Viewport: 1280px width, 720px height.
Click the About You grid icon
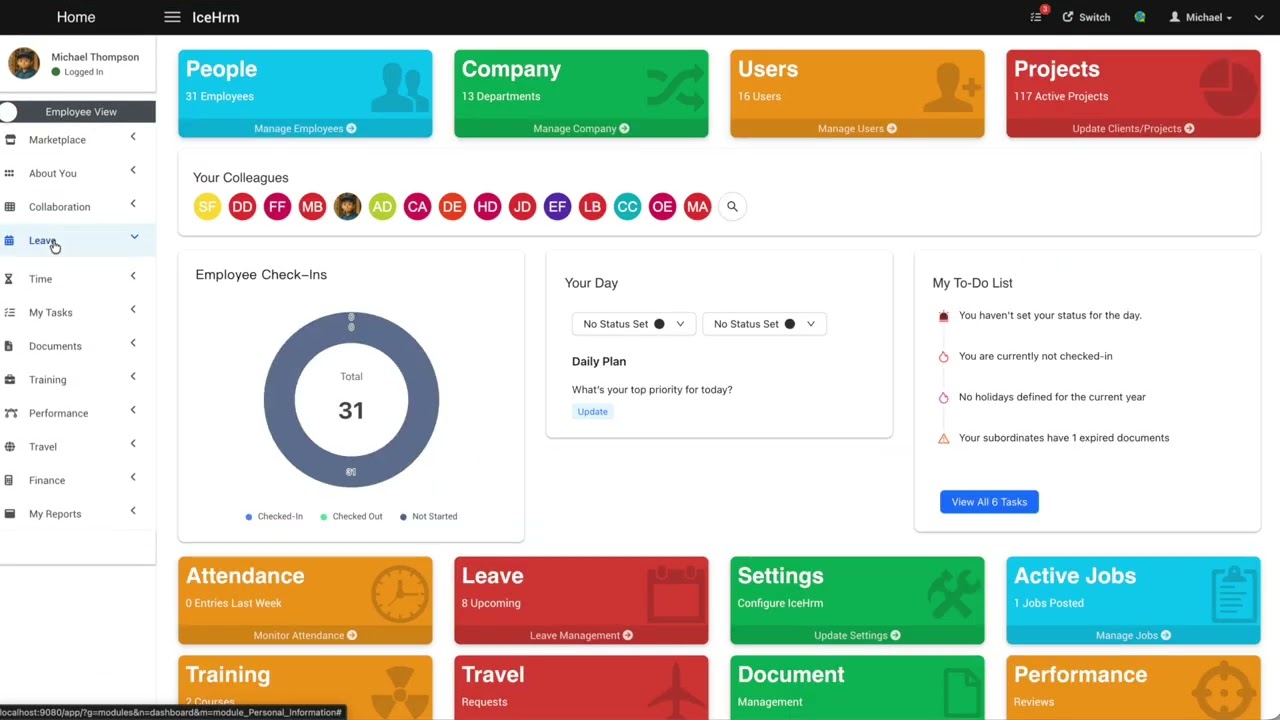(9, 173)
